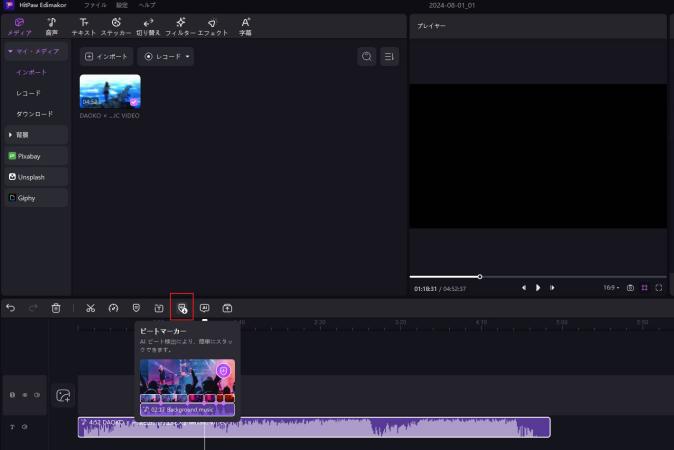
Task: Select the DAOKO audio clip on the timeline
Action: [314, 427]
